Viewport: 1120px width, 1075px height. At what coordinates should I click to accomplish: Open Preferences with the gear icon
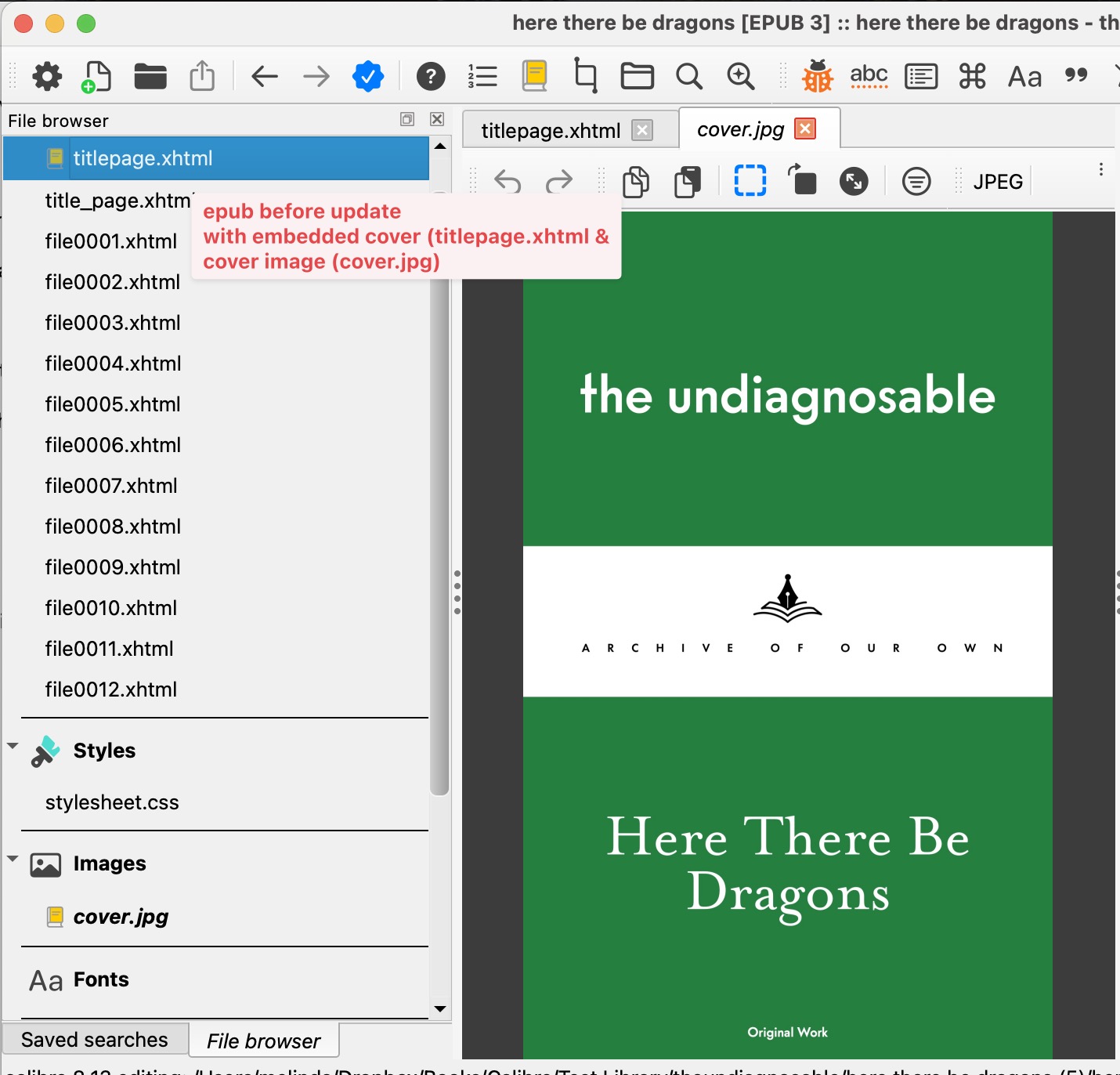(47, 76)
